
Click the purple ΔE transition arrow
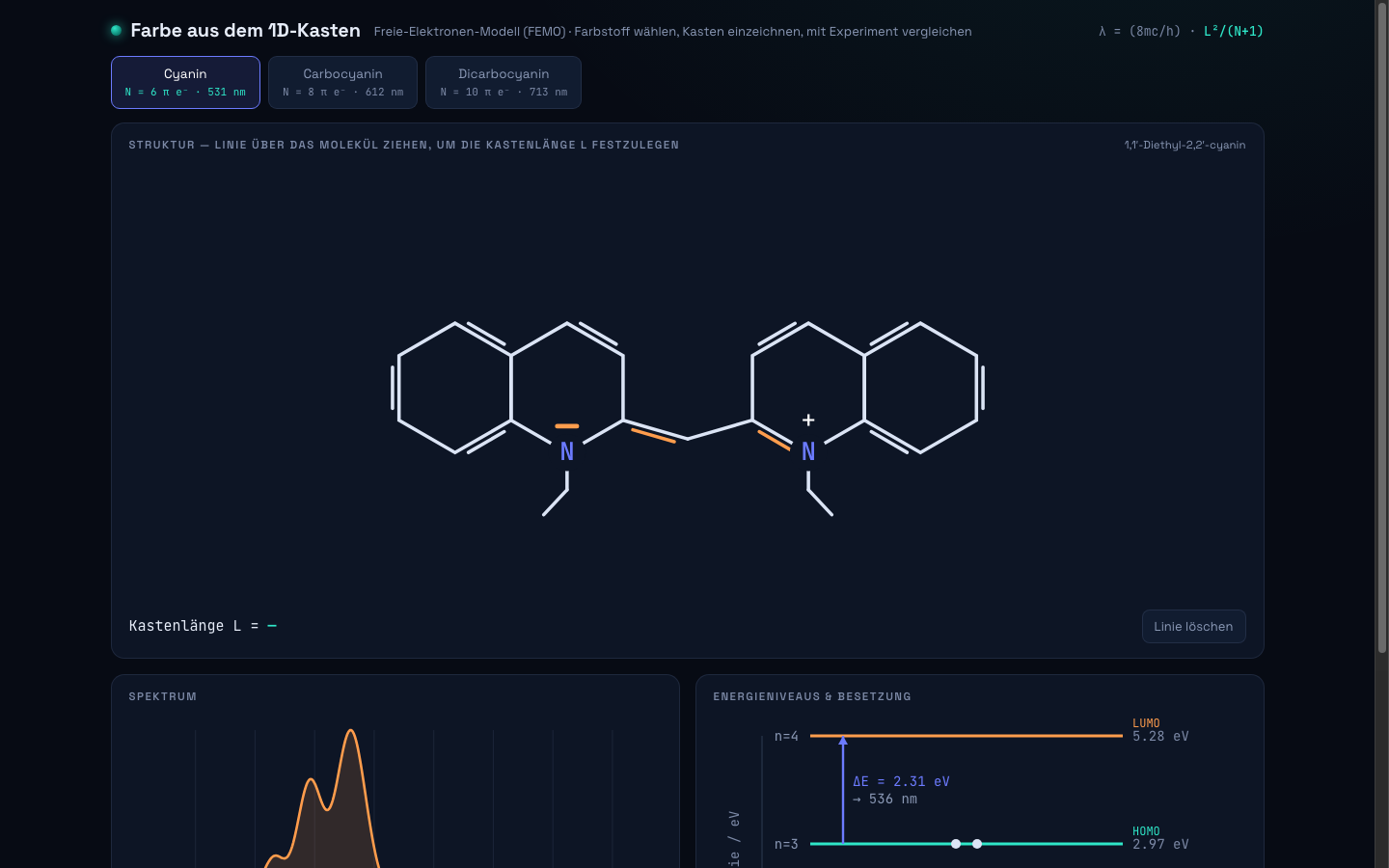pyautogui.click(x=843, y=790)
